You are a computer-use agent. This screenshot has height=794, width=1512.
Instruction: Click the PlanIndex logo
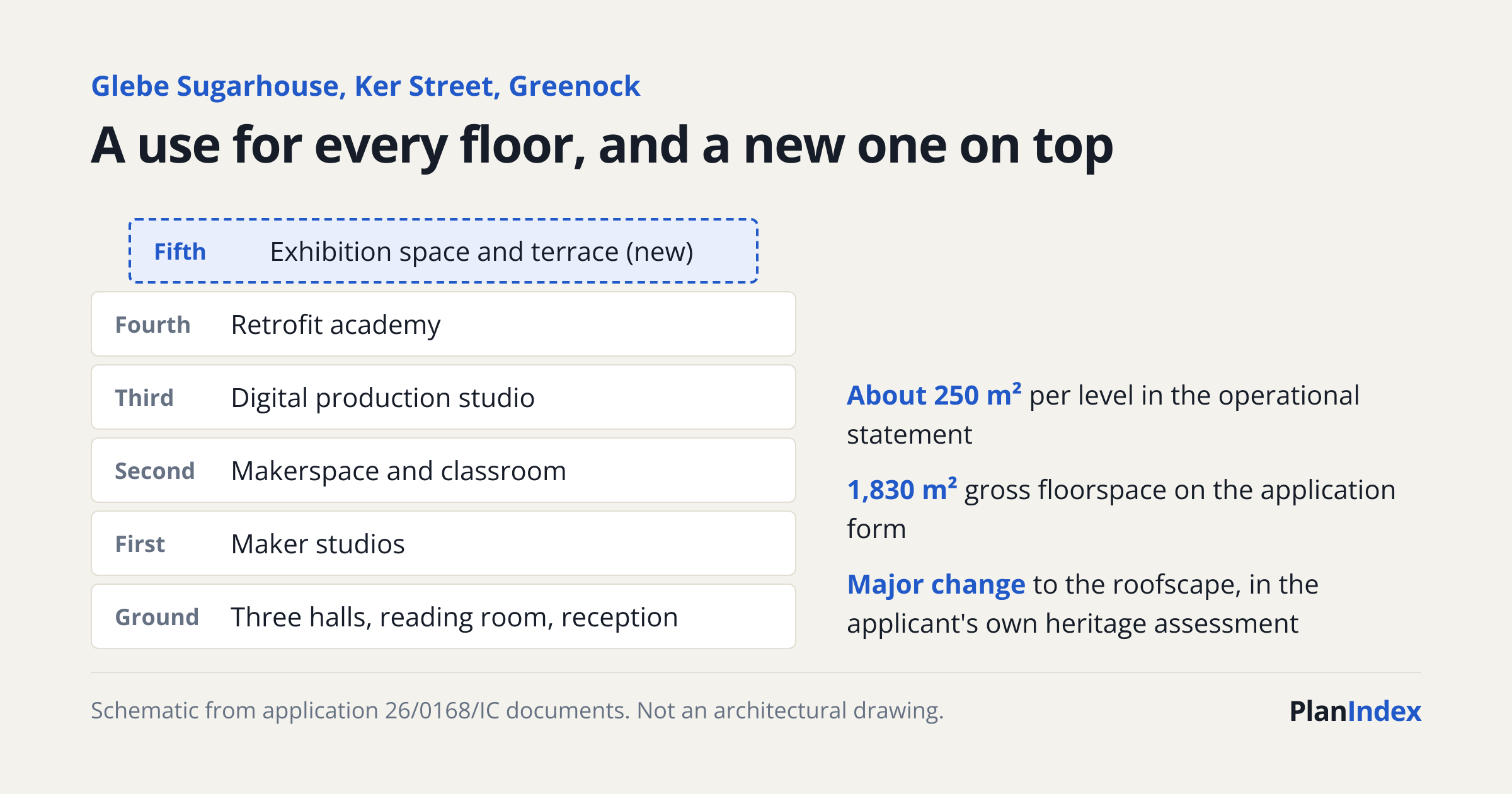[1355, 711]
